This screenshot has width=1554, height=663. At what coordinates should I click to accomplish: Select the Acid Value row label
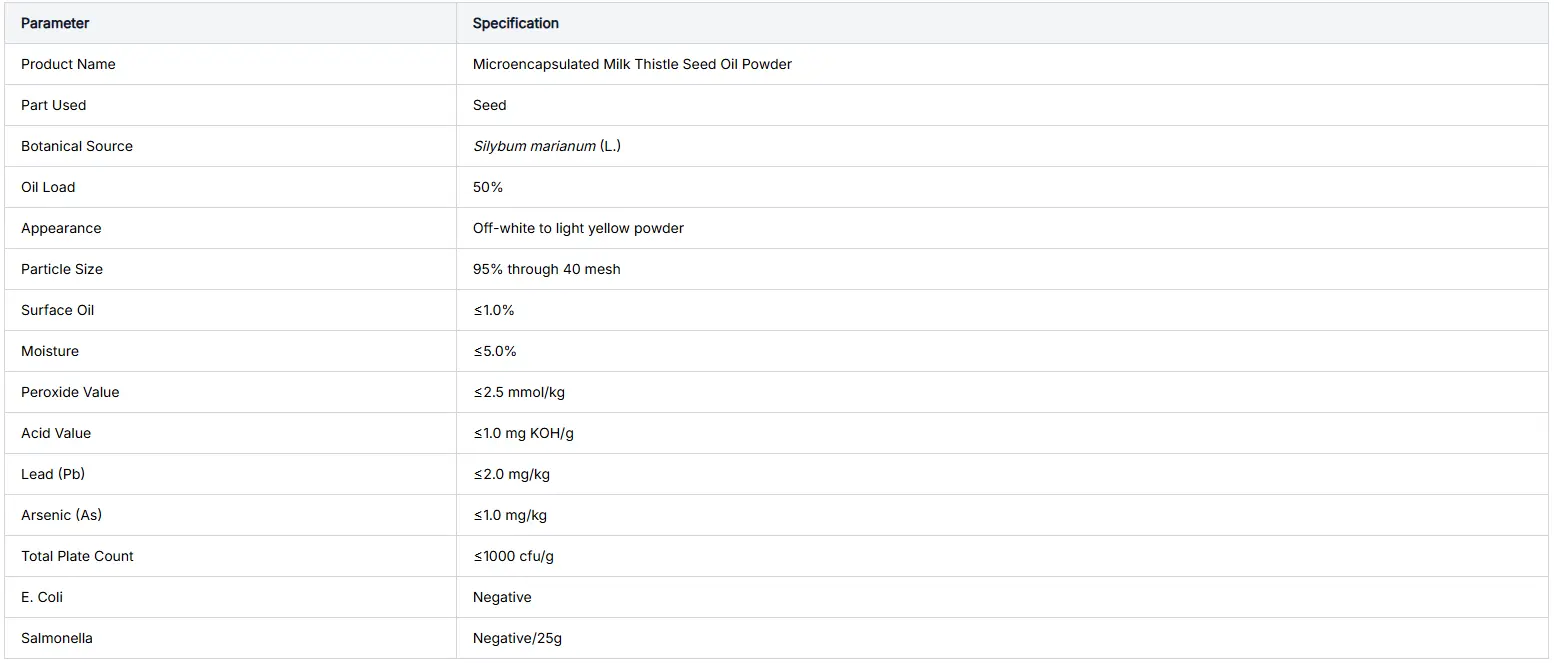[56, 433]
